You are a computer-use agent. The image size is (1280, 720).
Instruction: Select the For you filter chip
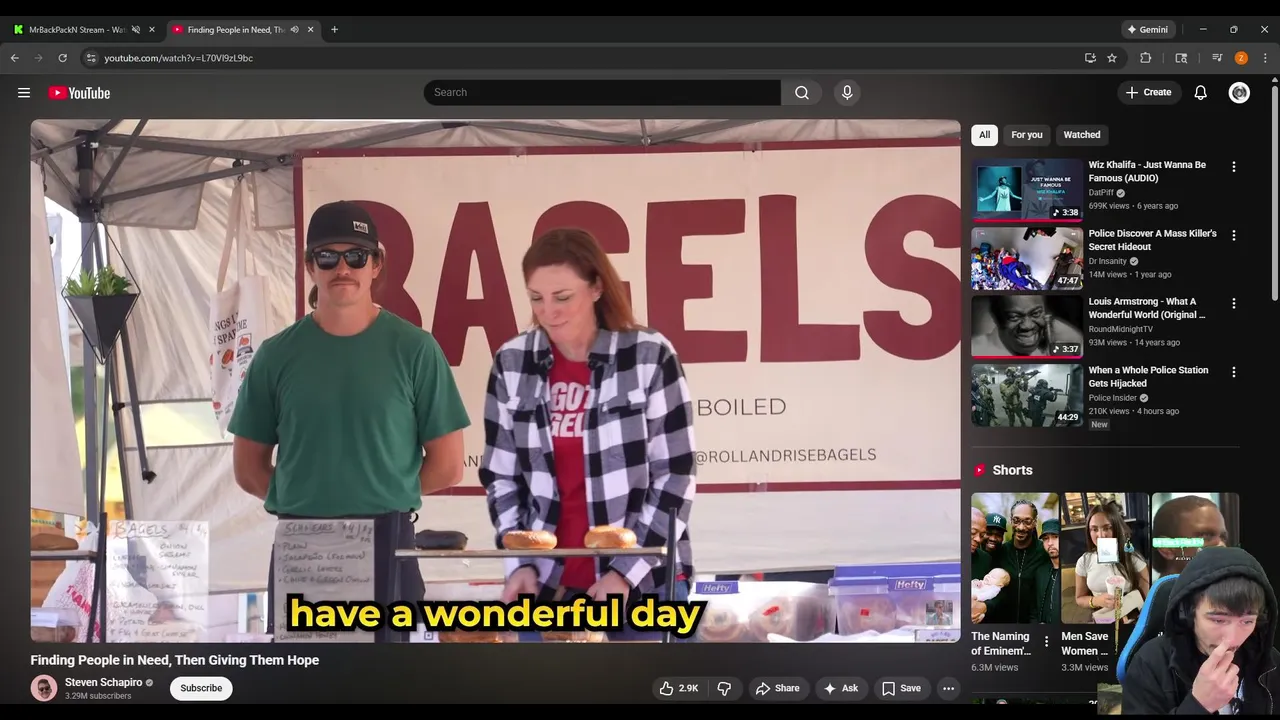pos(1026,135)
